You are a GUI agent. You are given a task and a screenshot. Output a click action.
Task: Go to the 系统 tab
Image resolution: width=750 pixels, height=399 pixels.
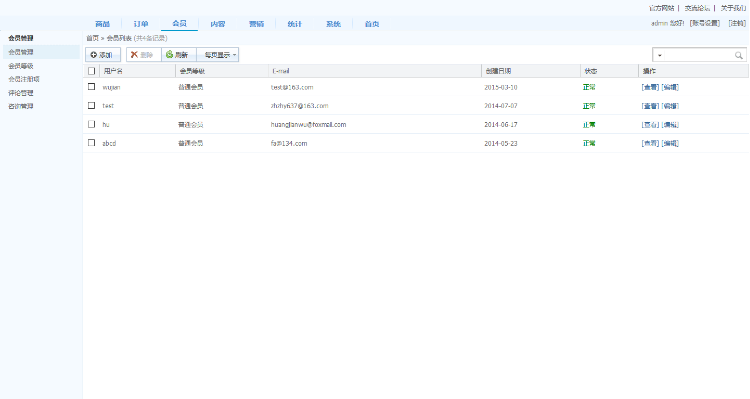333,24
